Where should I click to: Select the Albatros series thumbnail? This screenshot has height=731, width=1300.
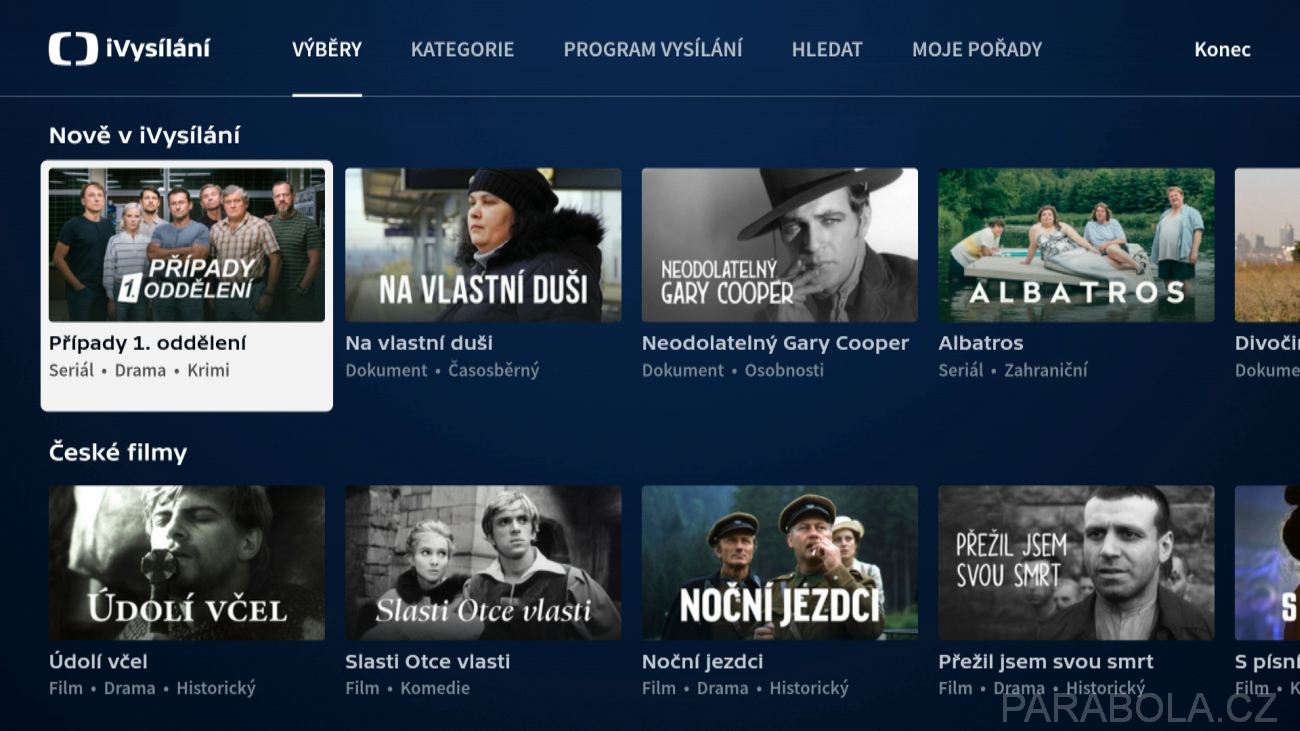1076,245
